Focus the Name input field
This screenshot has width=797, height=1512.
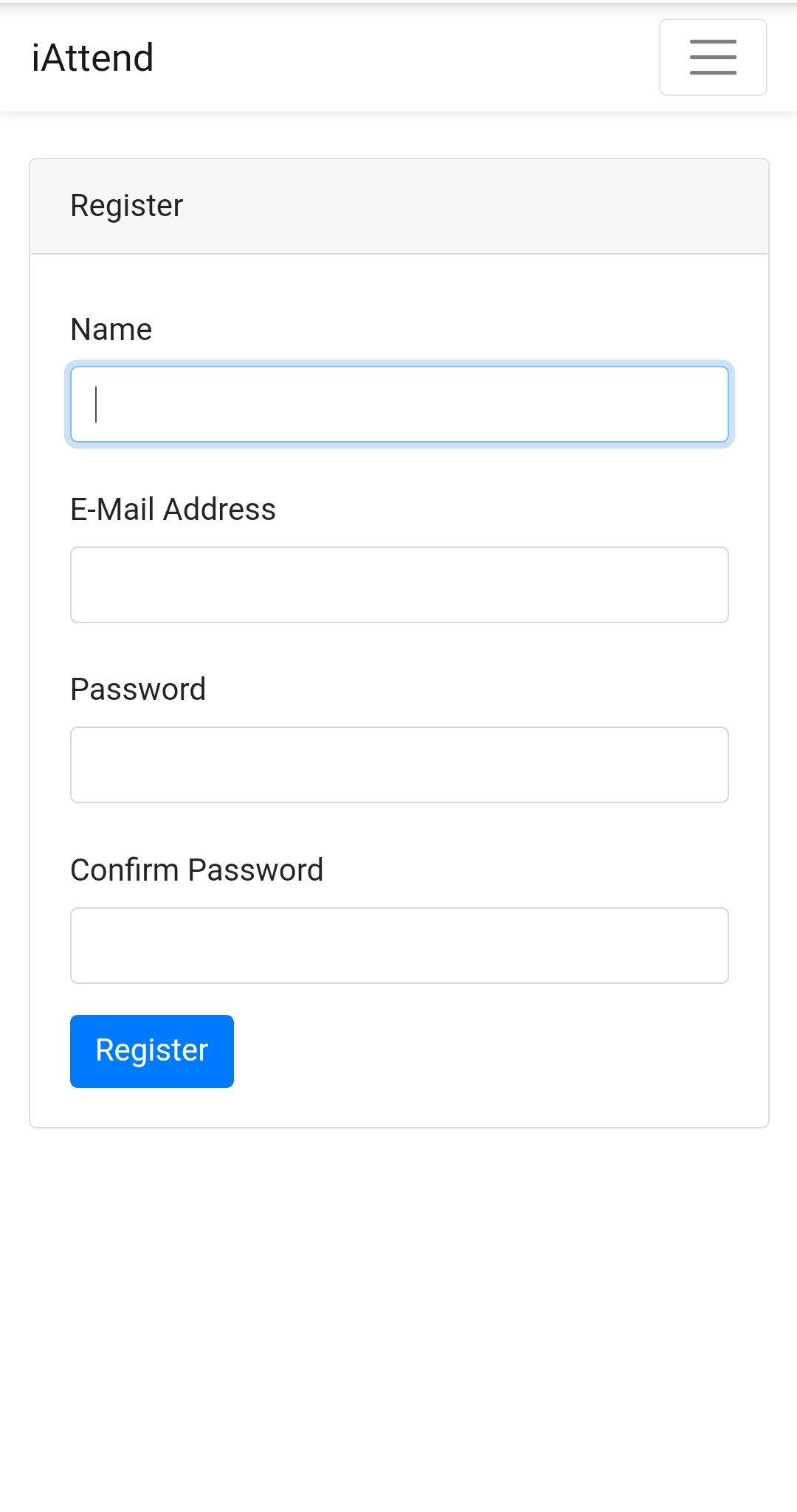pos(399,404)
